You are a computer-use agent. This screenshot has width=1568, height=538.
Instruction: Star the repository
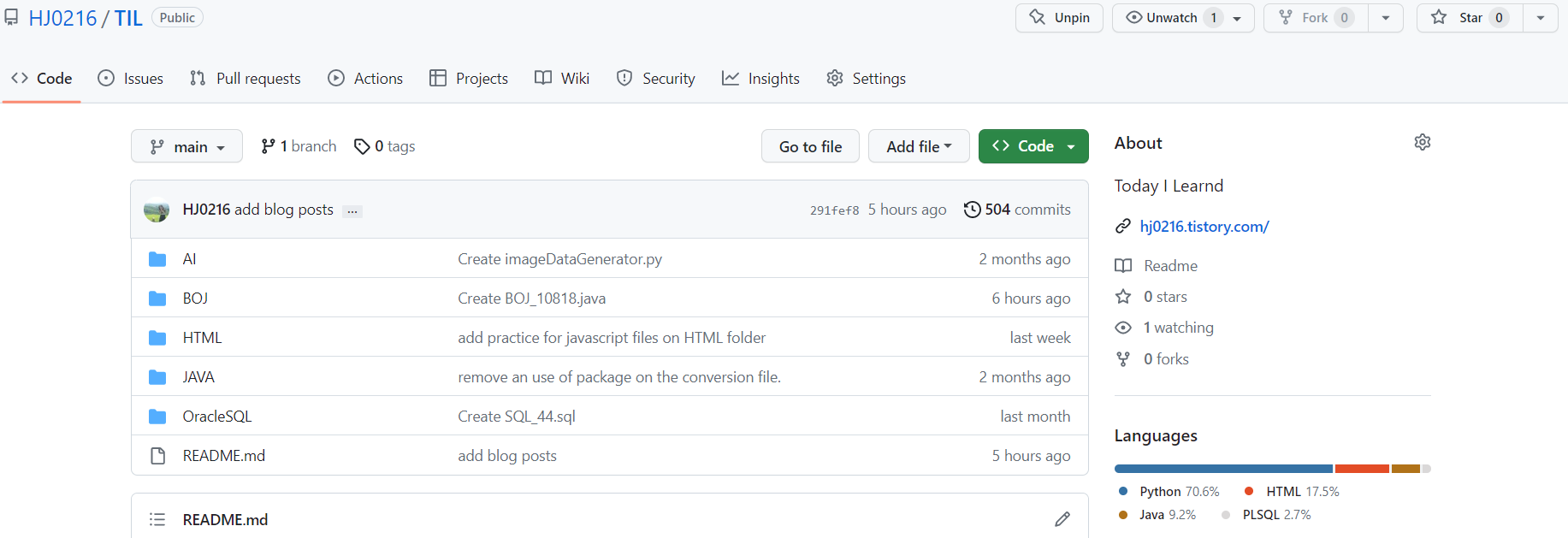click(x=1470, y=18)
